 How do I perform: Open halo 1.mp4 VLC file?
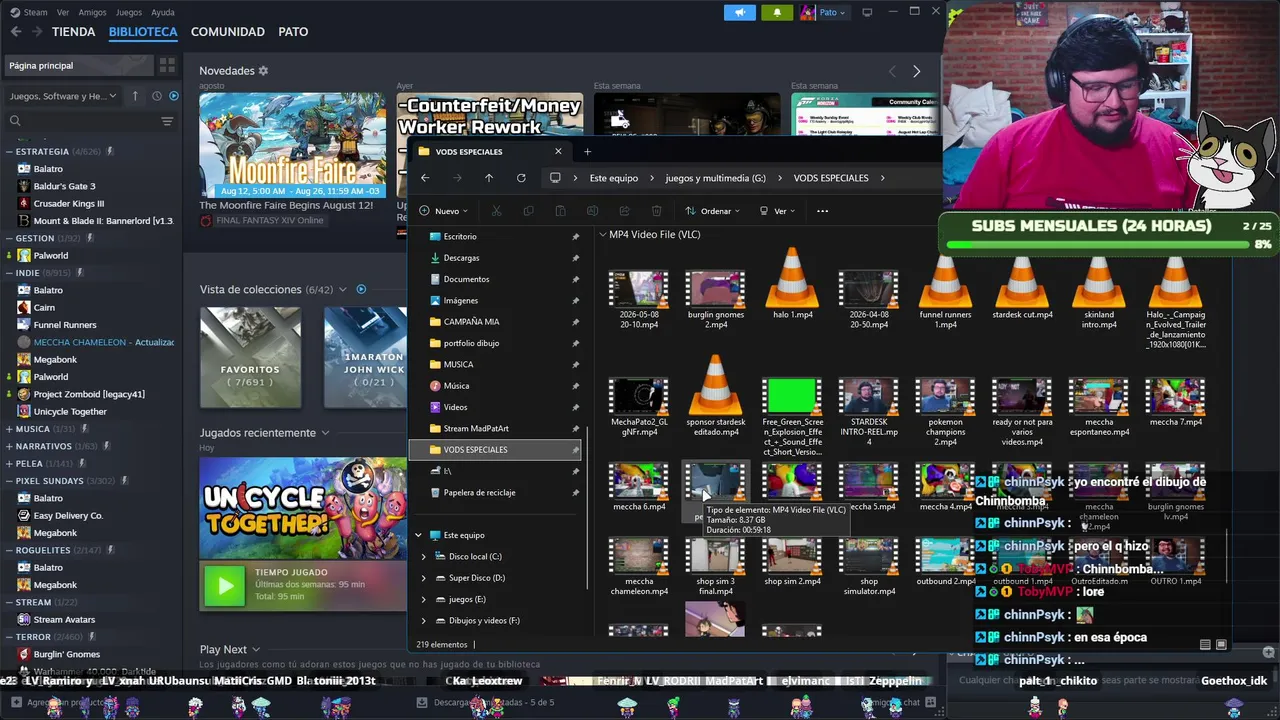pos(792,286)
